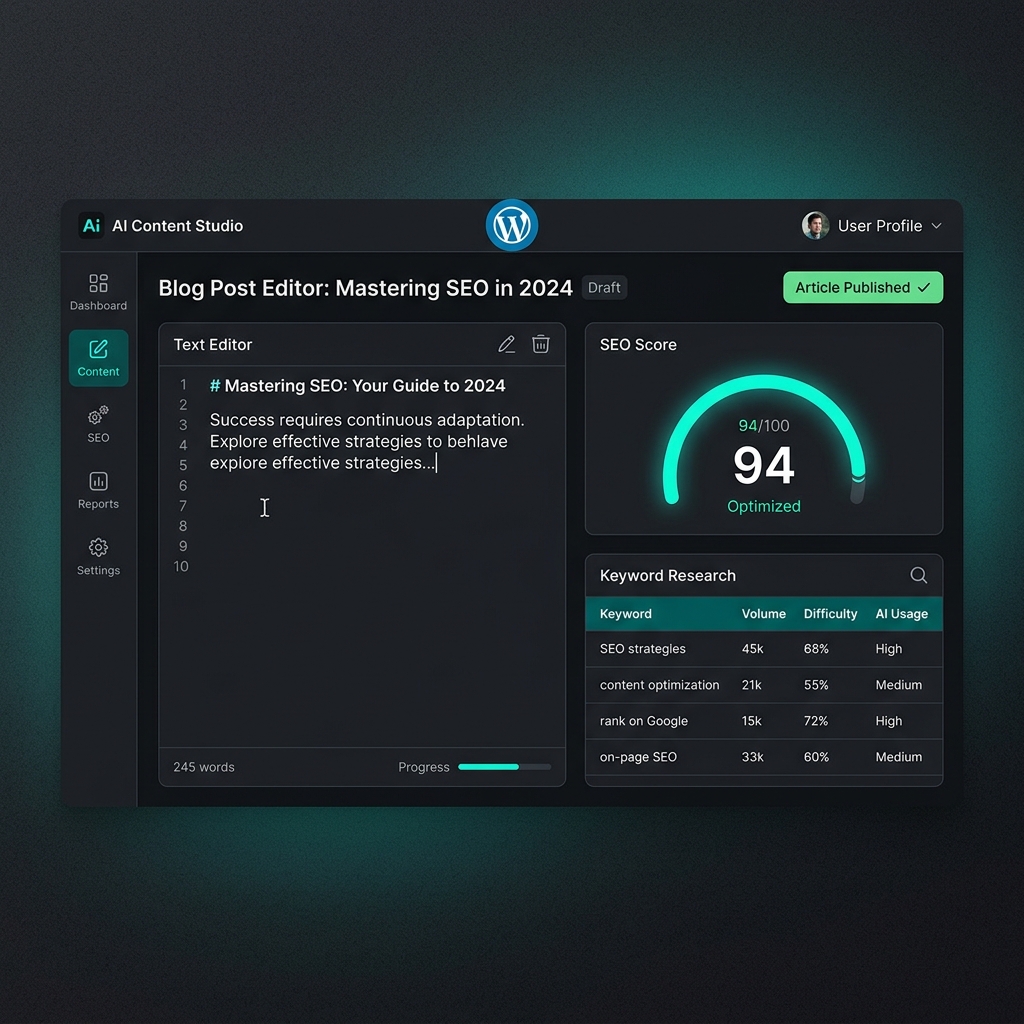
Task: Open the Keyword Research search icon
Action: [x=918, y=575]
